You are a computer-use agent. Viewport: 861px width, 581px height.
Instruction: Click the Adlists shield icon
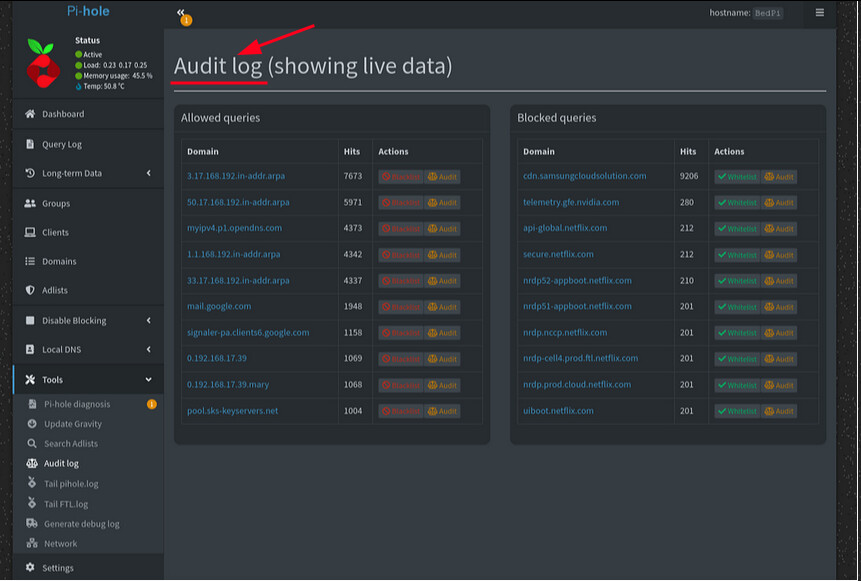(x=30, y=290)
